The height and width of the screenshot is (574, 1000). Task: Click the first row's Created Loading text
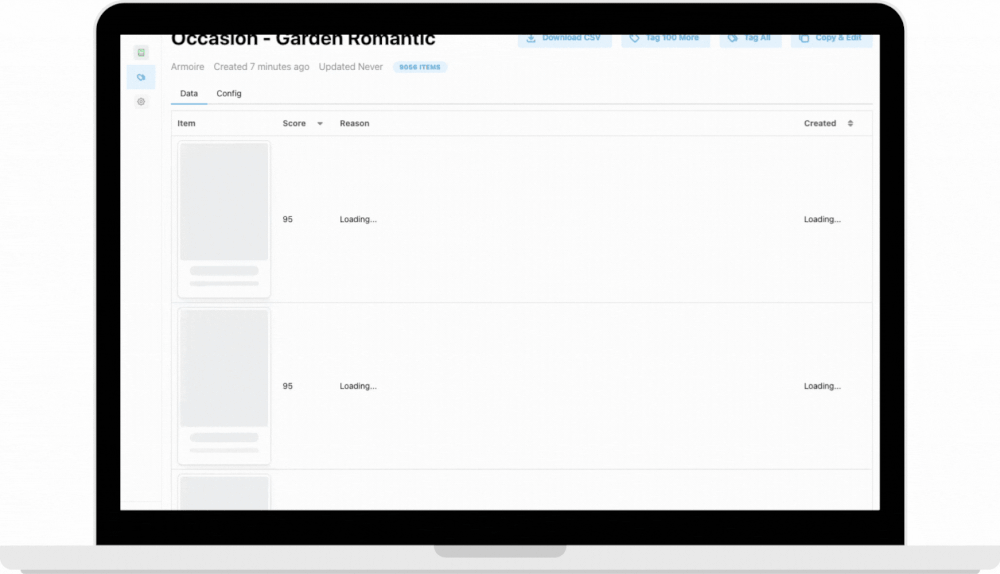[x=822, y=219]
